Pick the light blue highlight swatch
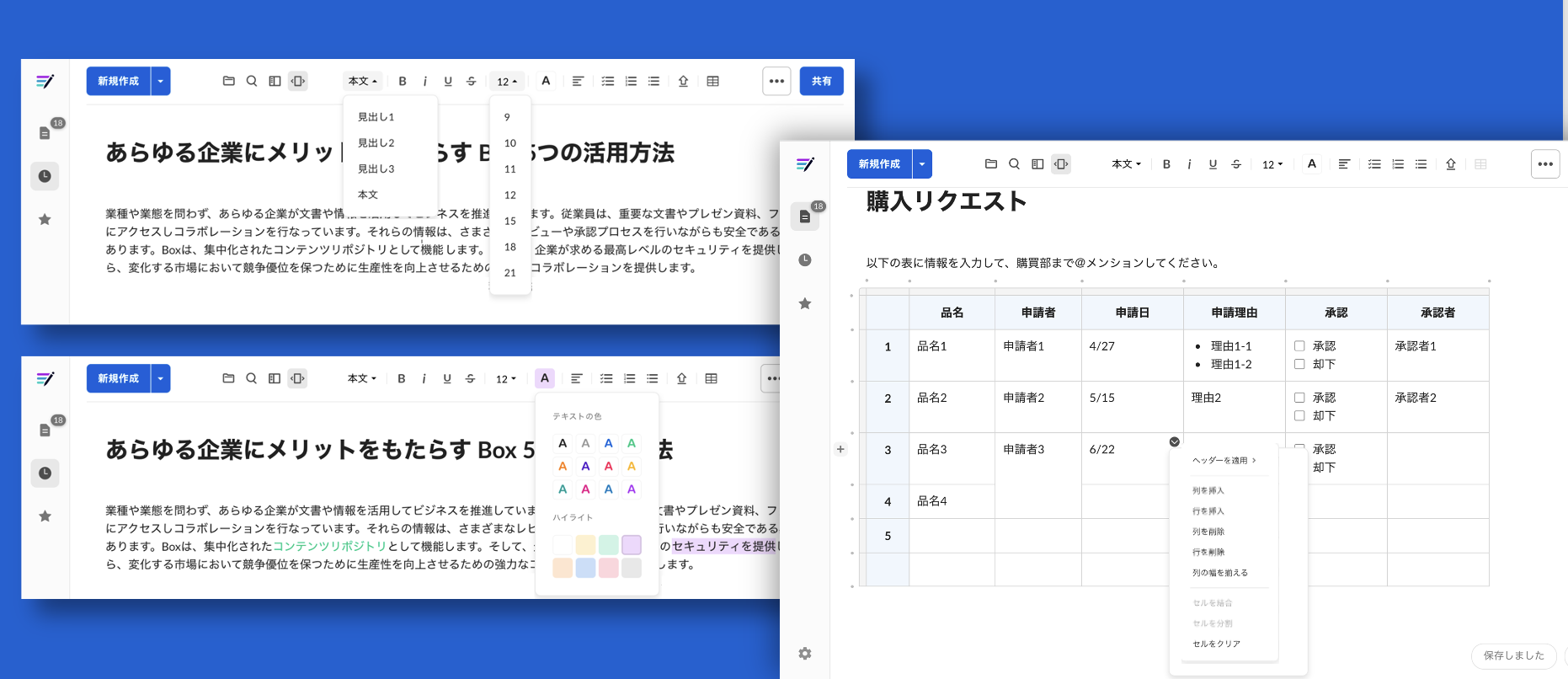The height and width of the screenshot is (679, 1568). pos(585,568)
